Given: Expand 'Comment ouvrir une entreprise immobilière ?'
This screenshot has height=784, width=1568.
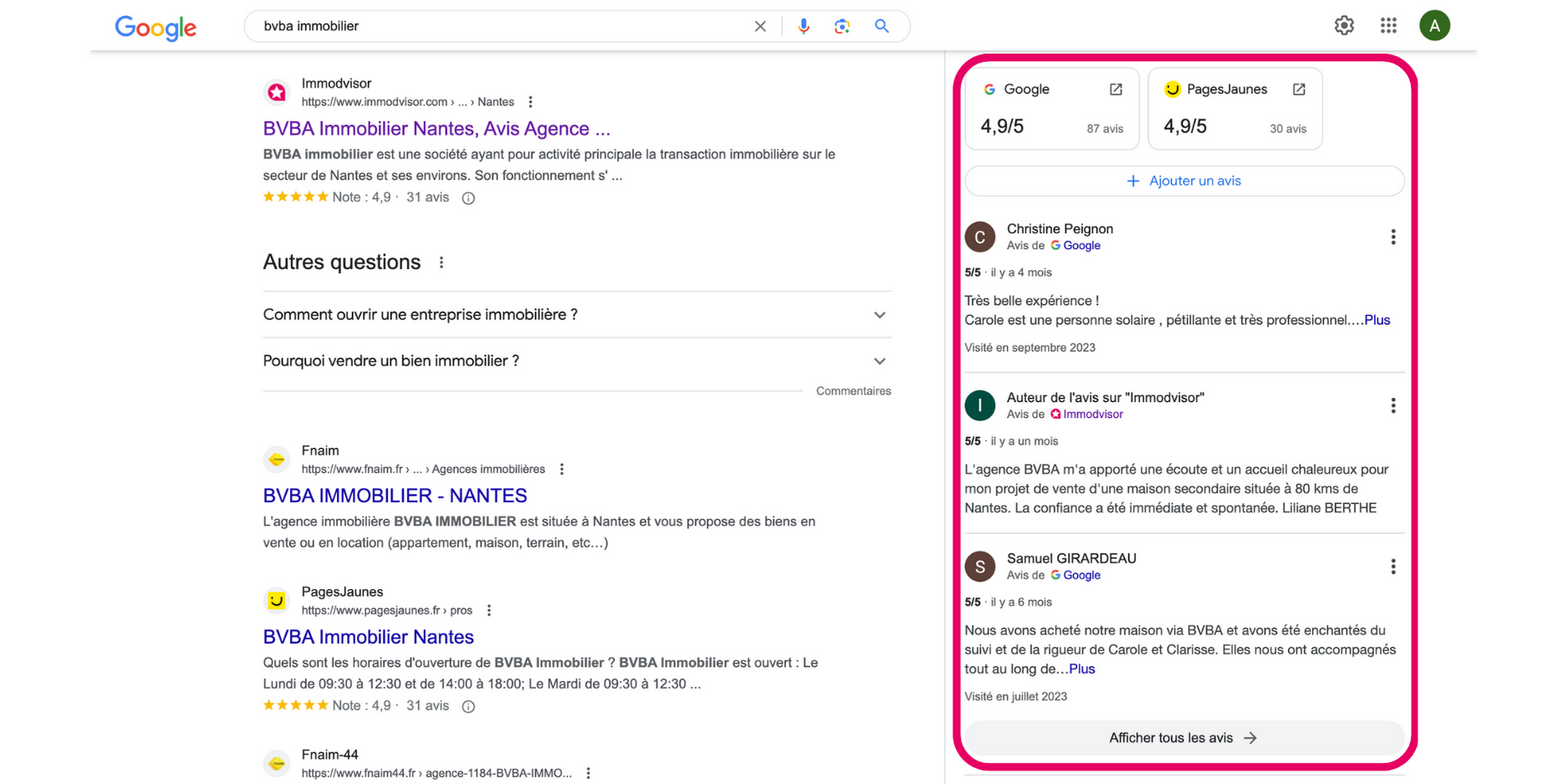Looking at the screenshot, I should [x=879, y=315].
